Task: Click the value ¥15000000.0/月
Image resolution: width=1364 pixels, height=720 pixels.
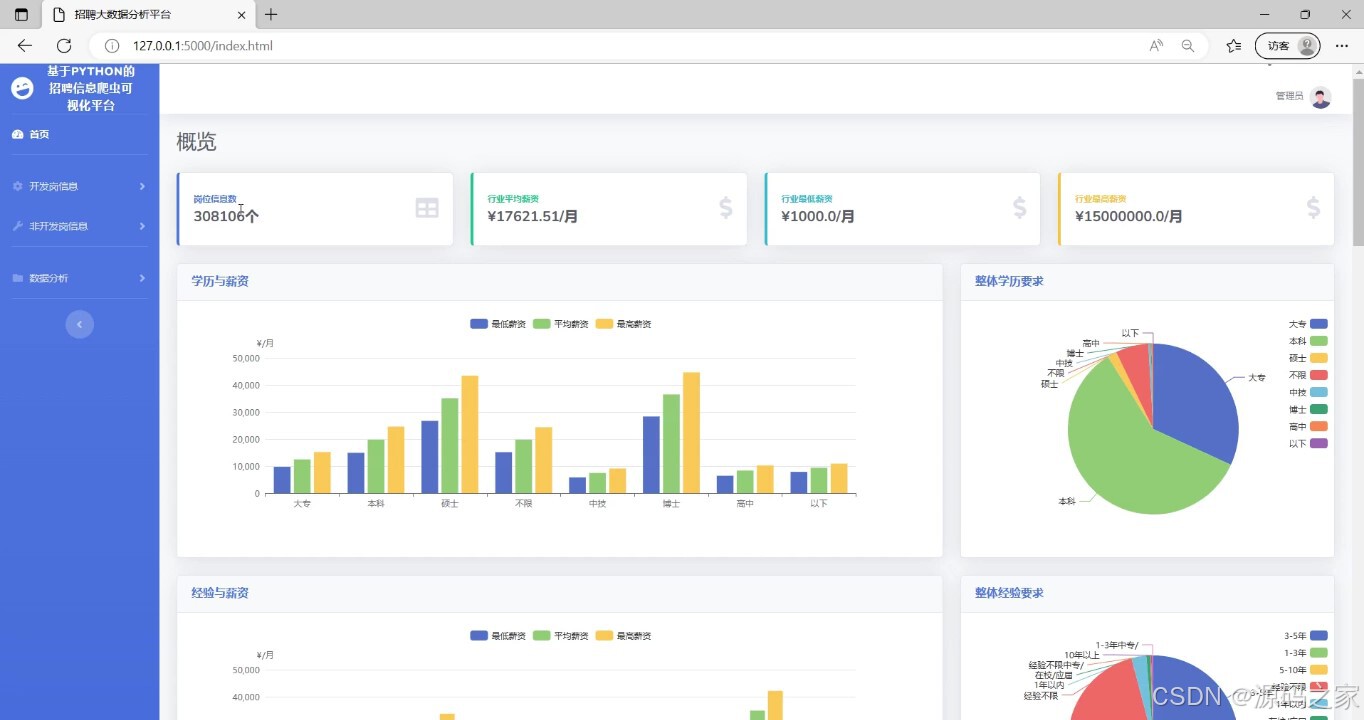Action: coord(1129,216)
